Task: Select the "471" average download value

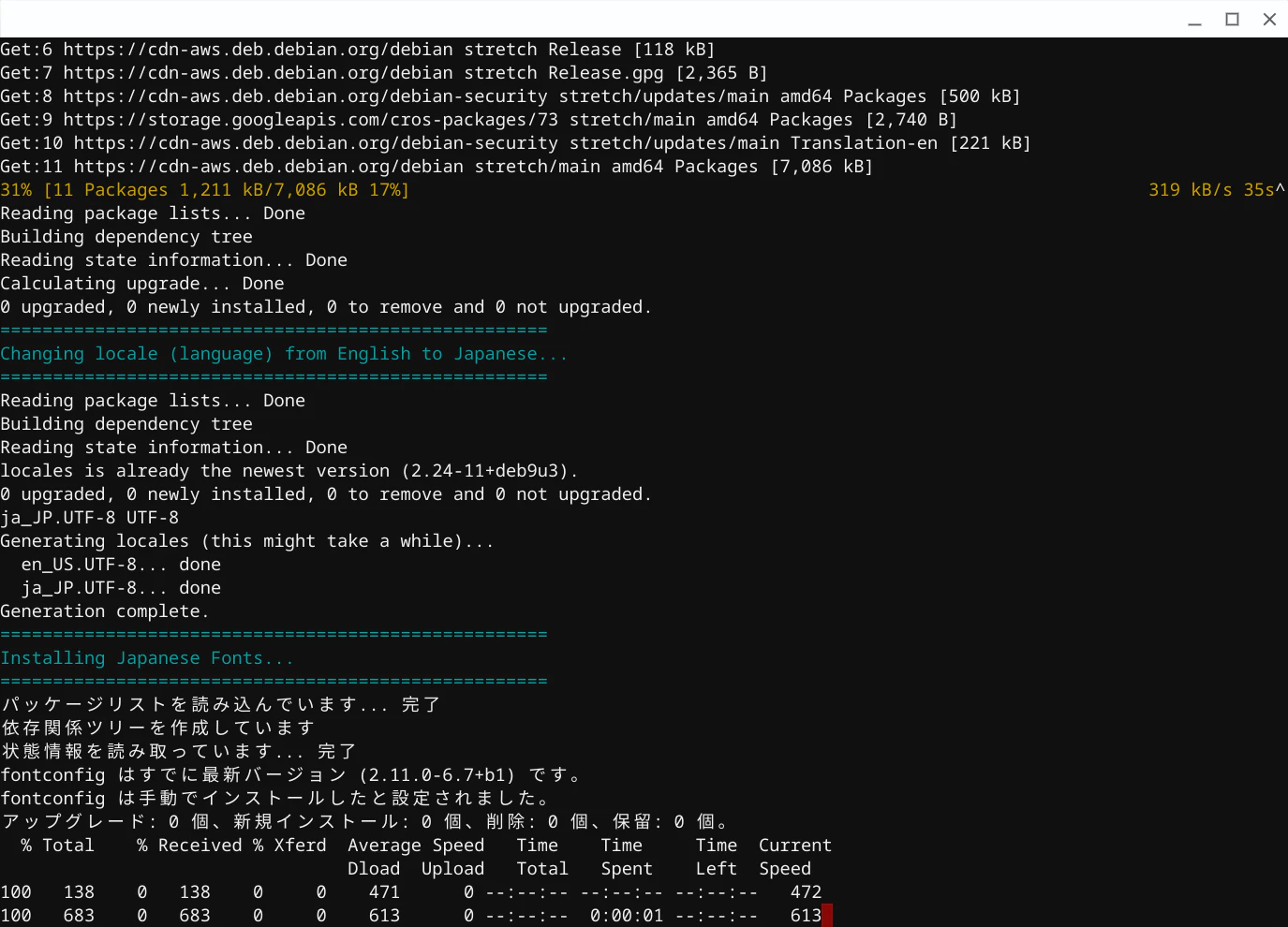Action: (x=384, y=892)
